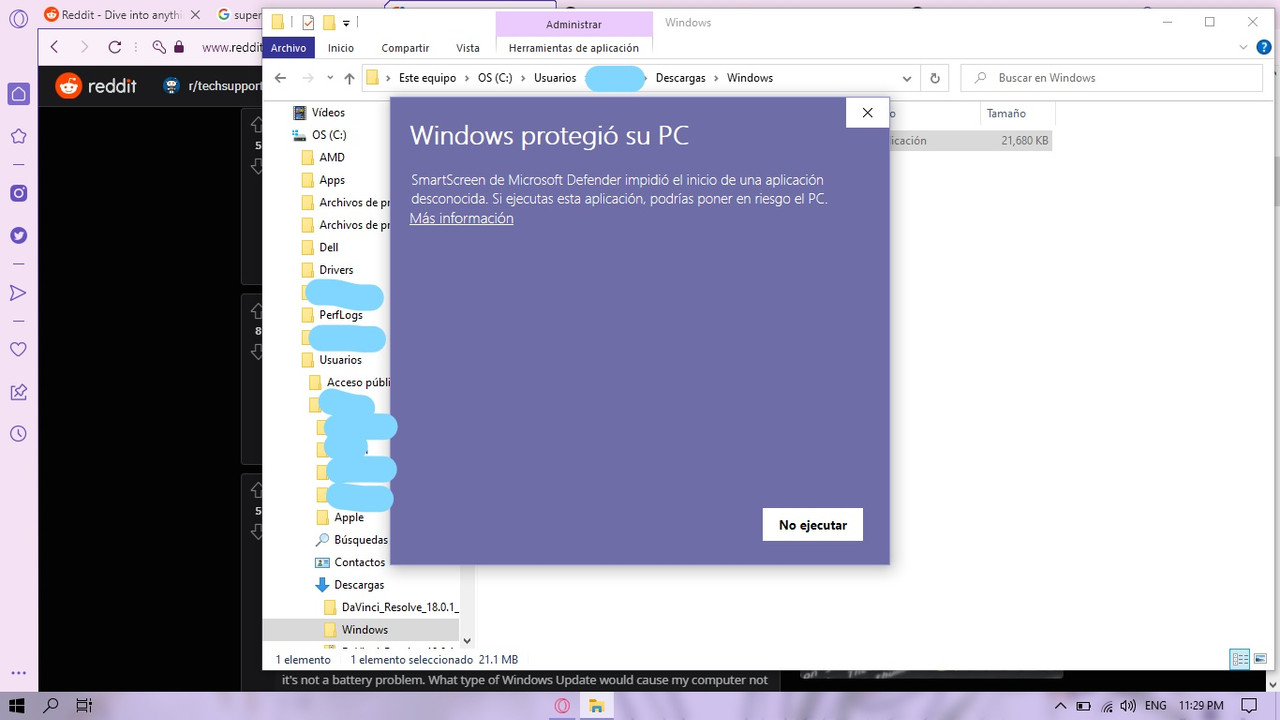This screenshot has width=1280, height=720.
Task: Open the Inicio ribbon tab
Action: coord(341,48)
